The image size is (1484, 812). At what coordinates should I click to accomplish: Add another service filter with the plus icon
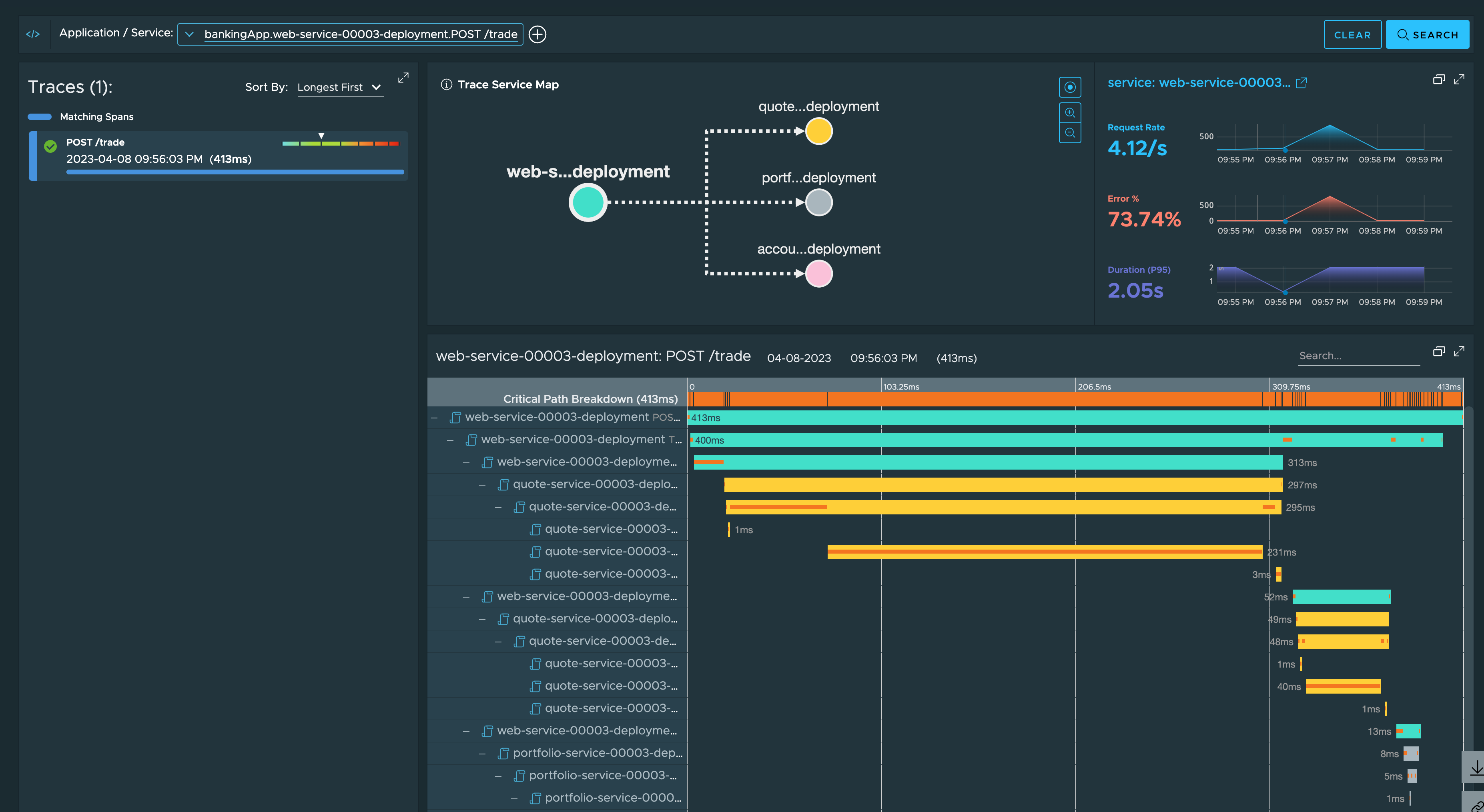(537, 34)
